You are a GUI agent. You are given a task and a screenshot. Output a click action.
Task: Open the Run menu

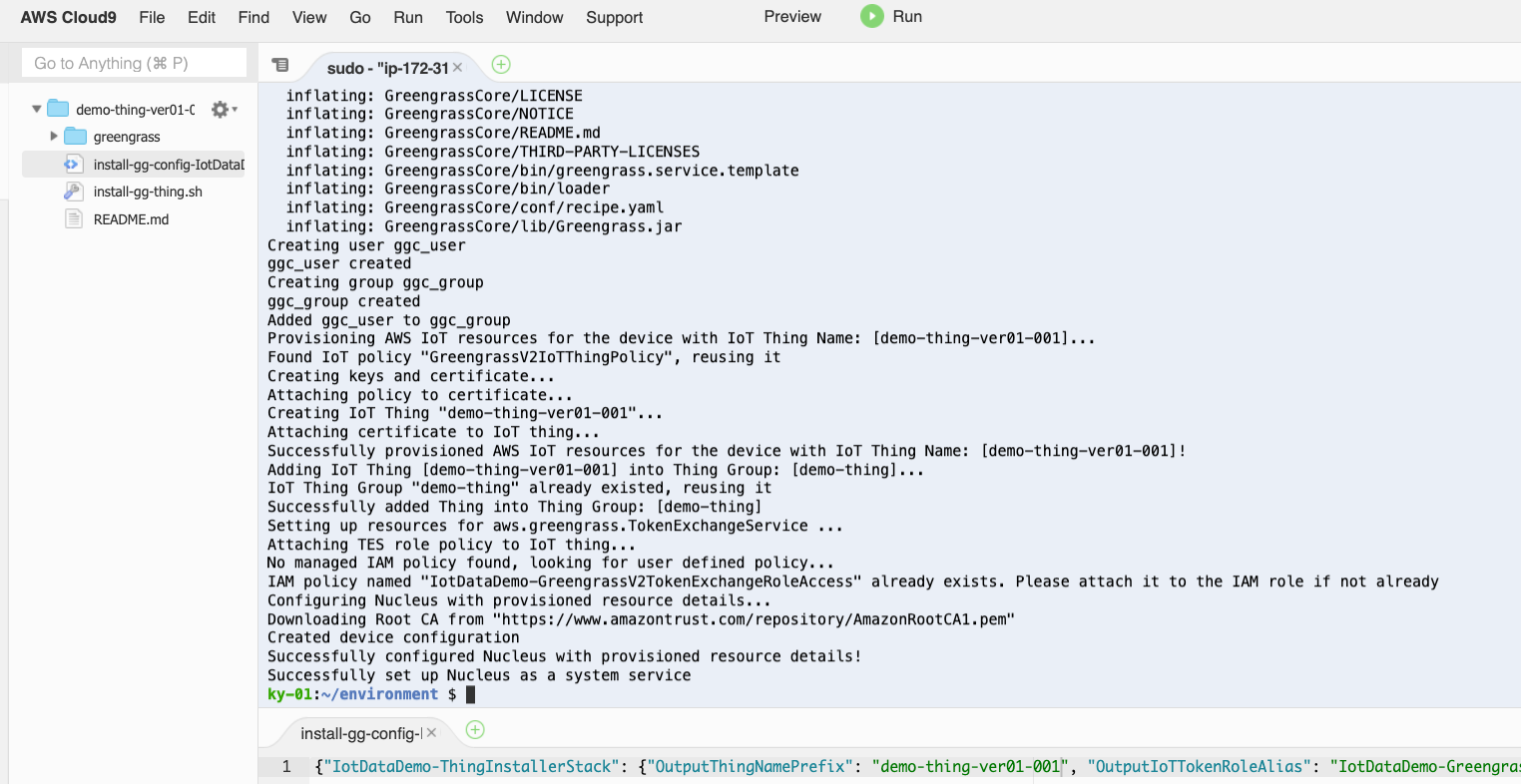click(408, 17)
